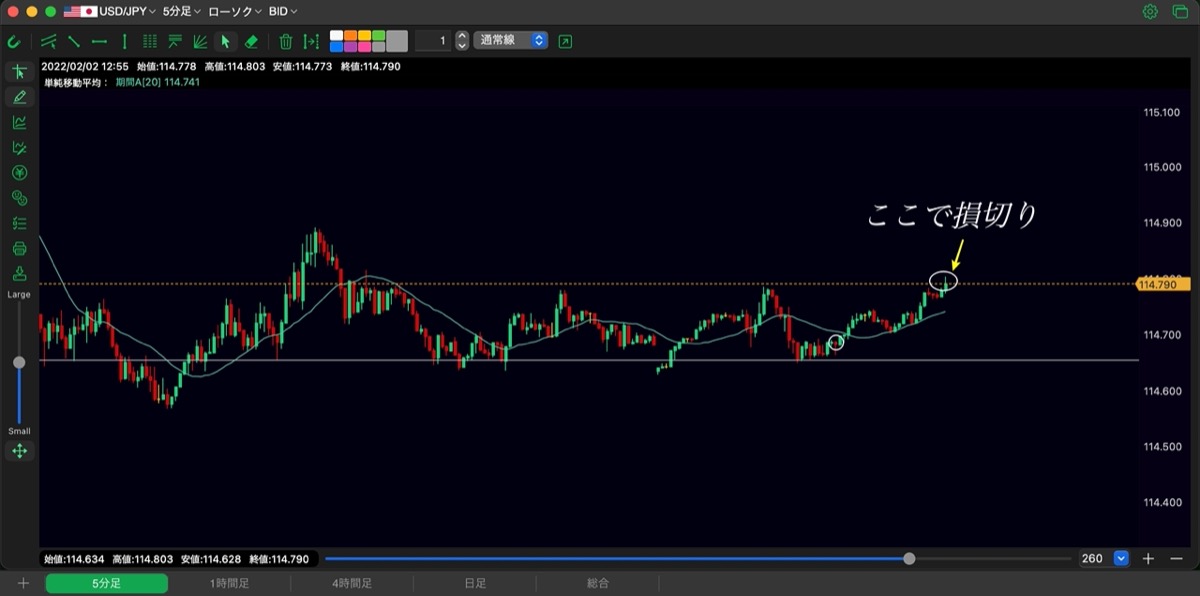Open the BID price type dropdown

tap(283, 12)
